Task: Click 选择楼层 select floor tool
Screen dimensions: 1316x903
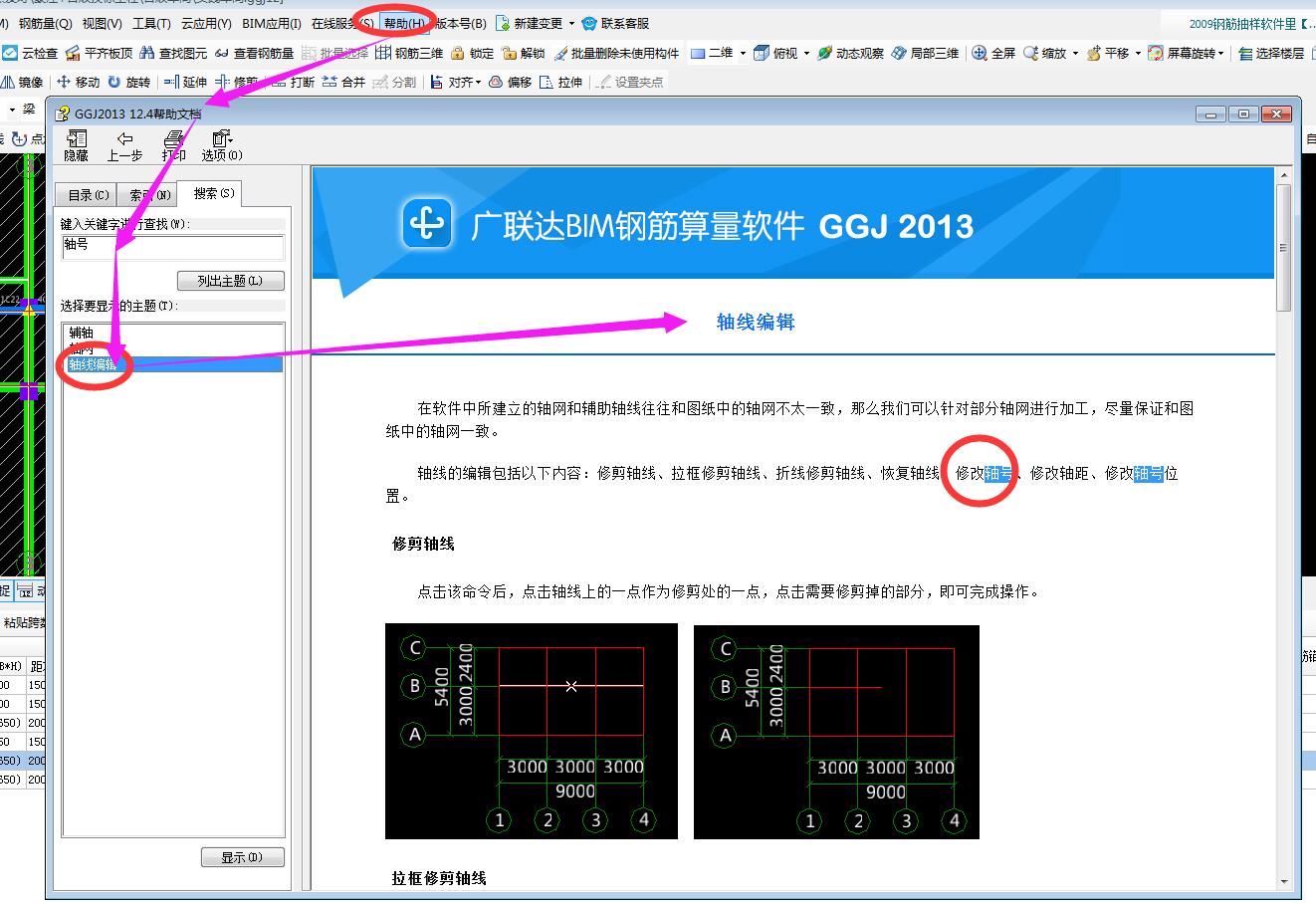Action: click(1270, 53)
